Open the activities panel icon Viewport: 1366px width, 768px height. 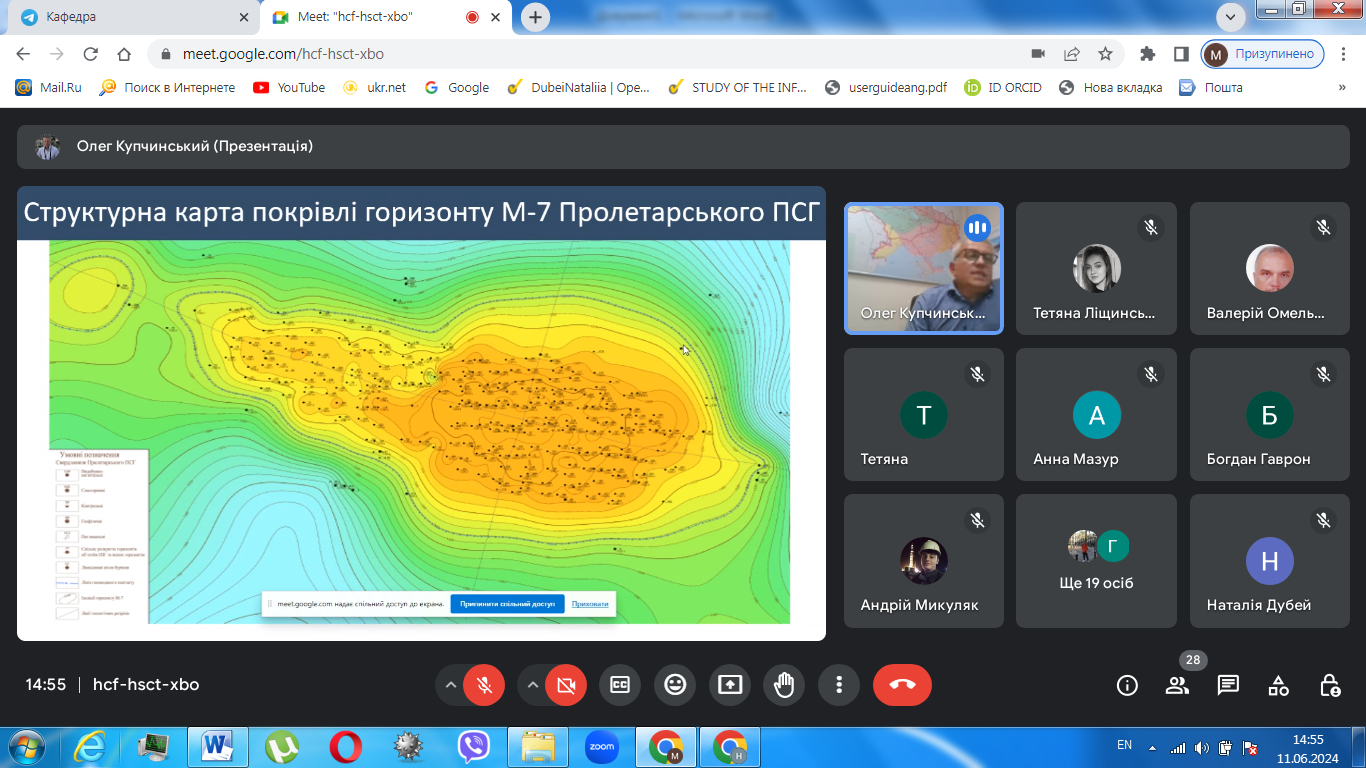pos(1278,685)
